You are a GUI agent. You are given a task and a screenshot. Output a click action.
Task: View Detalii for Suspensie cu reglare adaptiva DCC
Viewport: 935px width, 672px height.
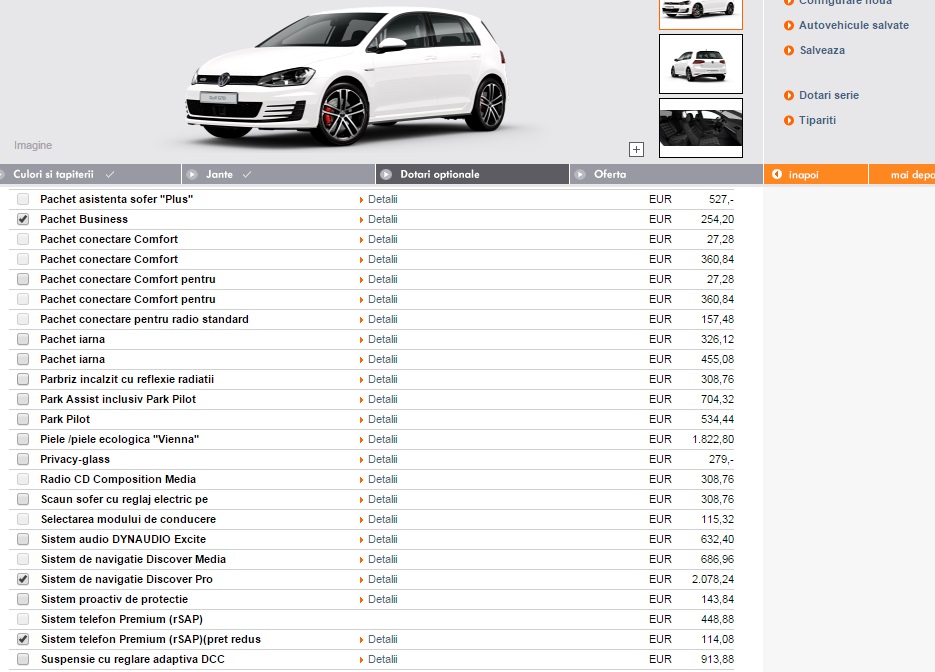pos(383,659)
